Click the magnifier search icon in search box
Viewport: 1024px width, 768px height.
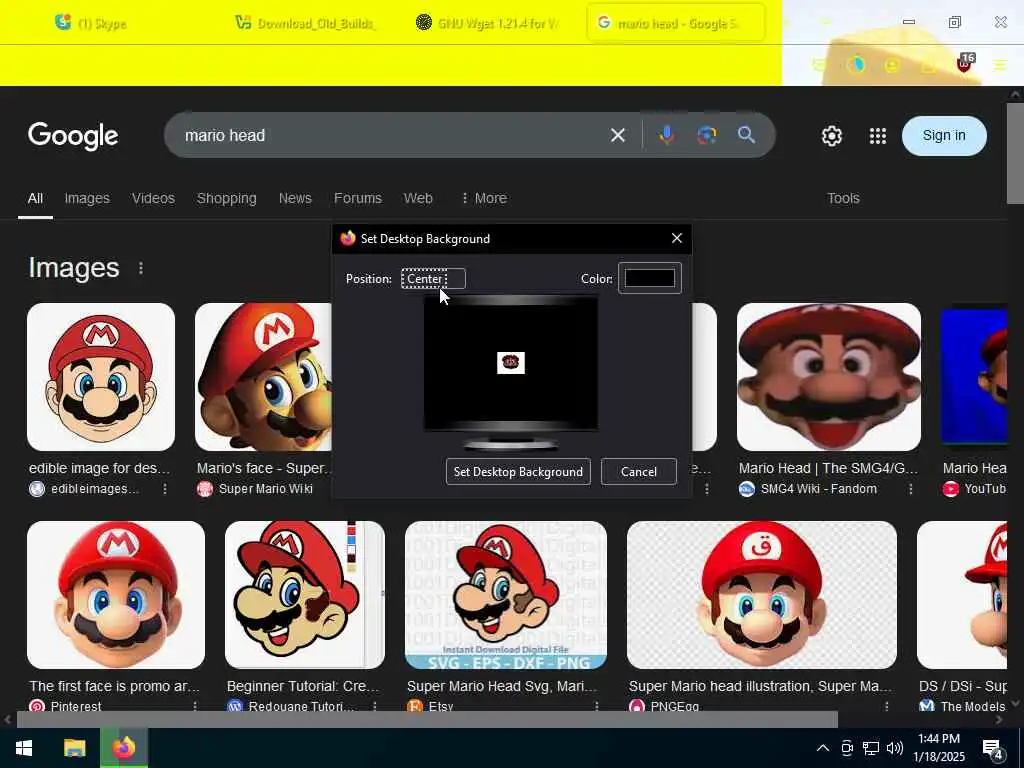point(746,135)
